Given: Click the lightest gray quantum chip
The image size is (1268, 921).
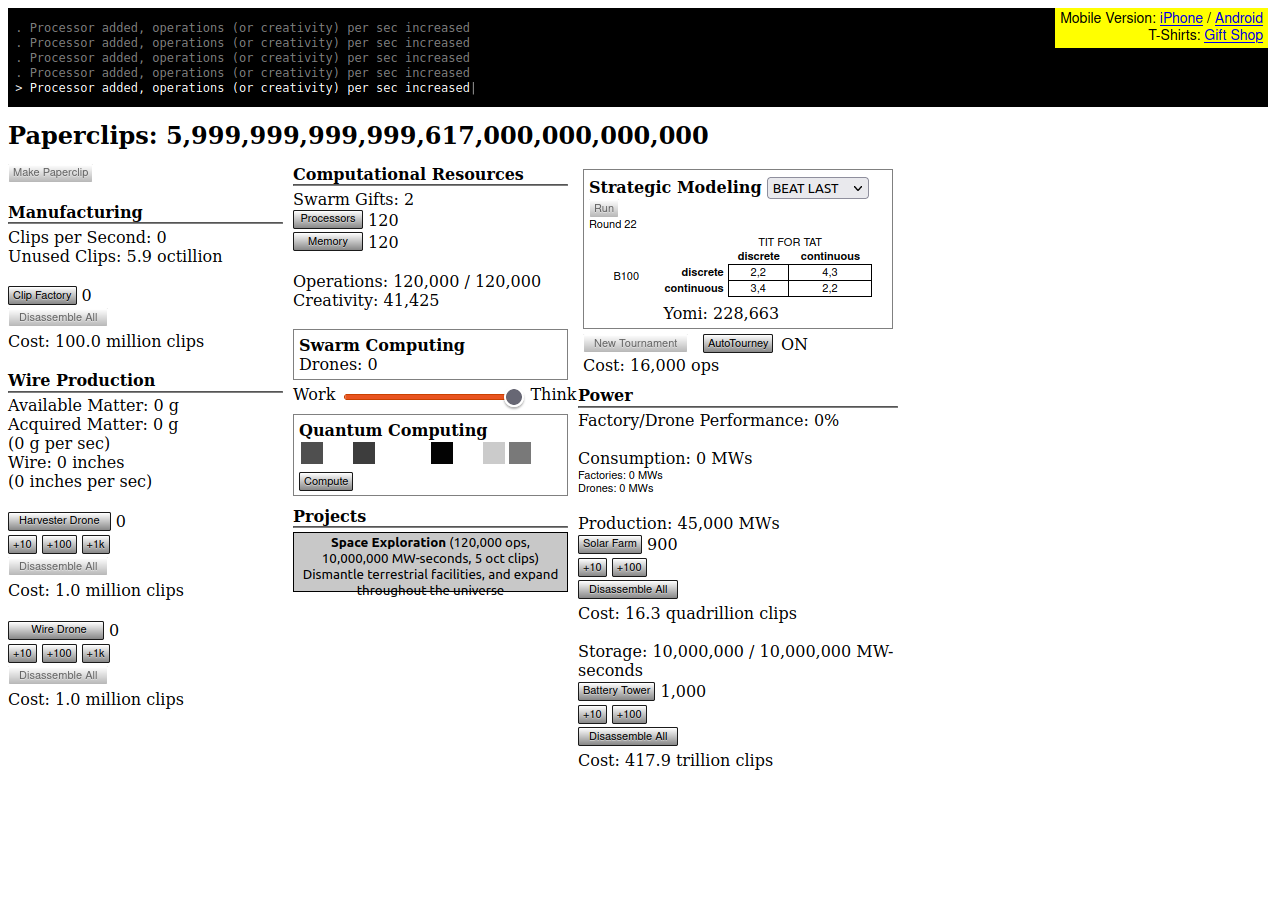Looking at the screenshot, I should pyautogui.click(x=494, y=453).
